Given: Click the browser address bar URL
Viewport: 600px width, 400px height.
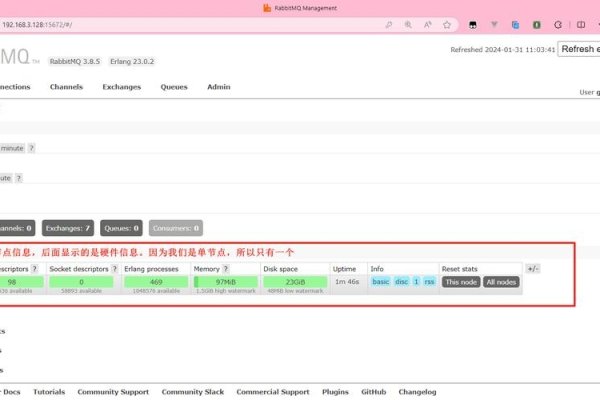Looking at the screenshot, I should click(x=37, y=25).
